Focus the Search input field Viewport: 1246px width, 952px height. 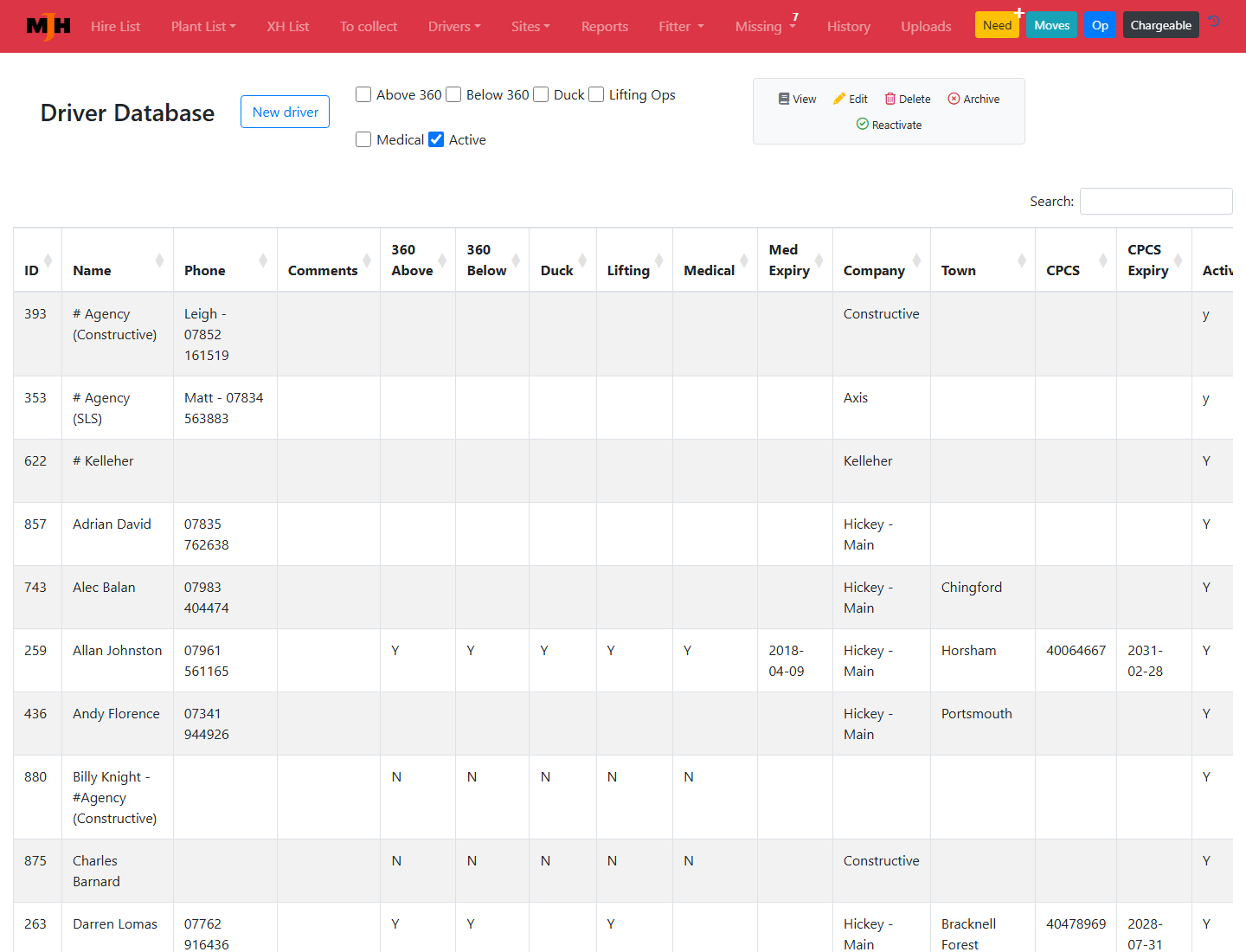point(1156,201)
